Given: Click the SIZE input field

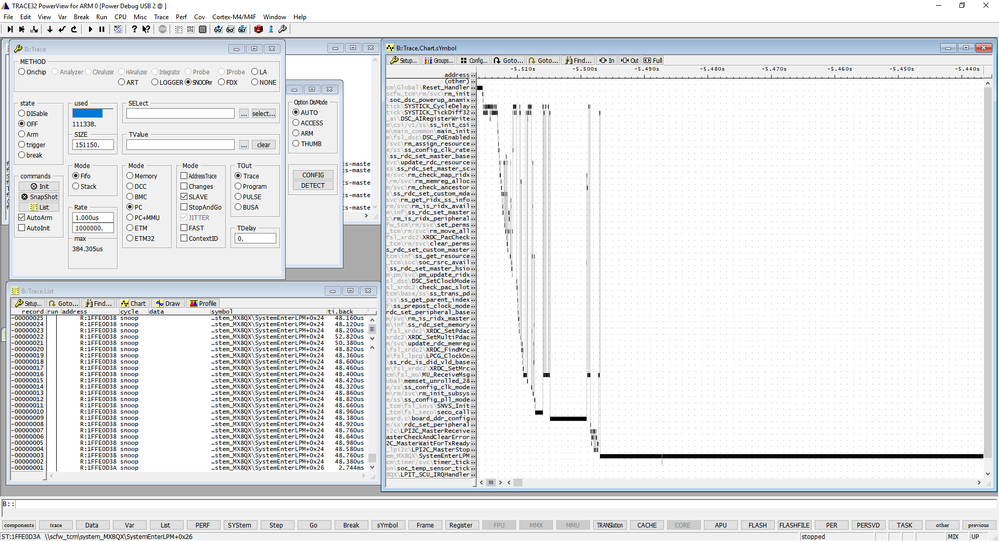Looking at the screenshot, I should (x=93, y=145).
